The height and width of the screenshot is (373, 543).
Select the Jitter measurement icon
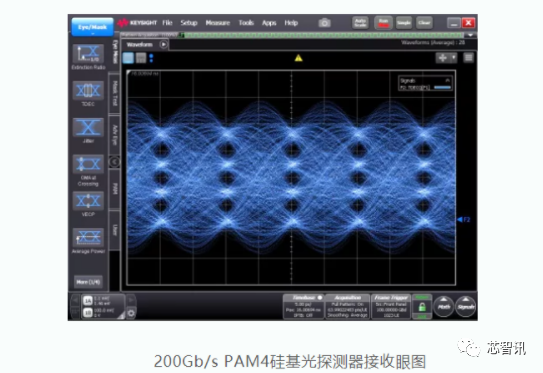click(88, 127)
